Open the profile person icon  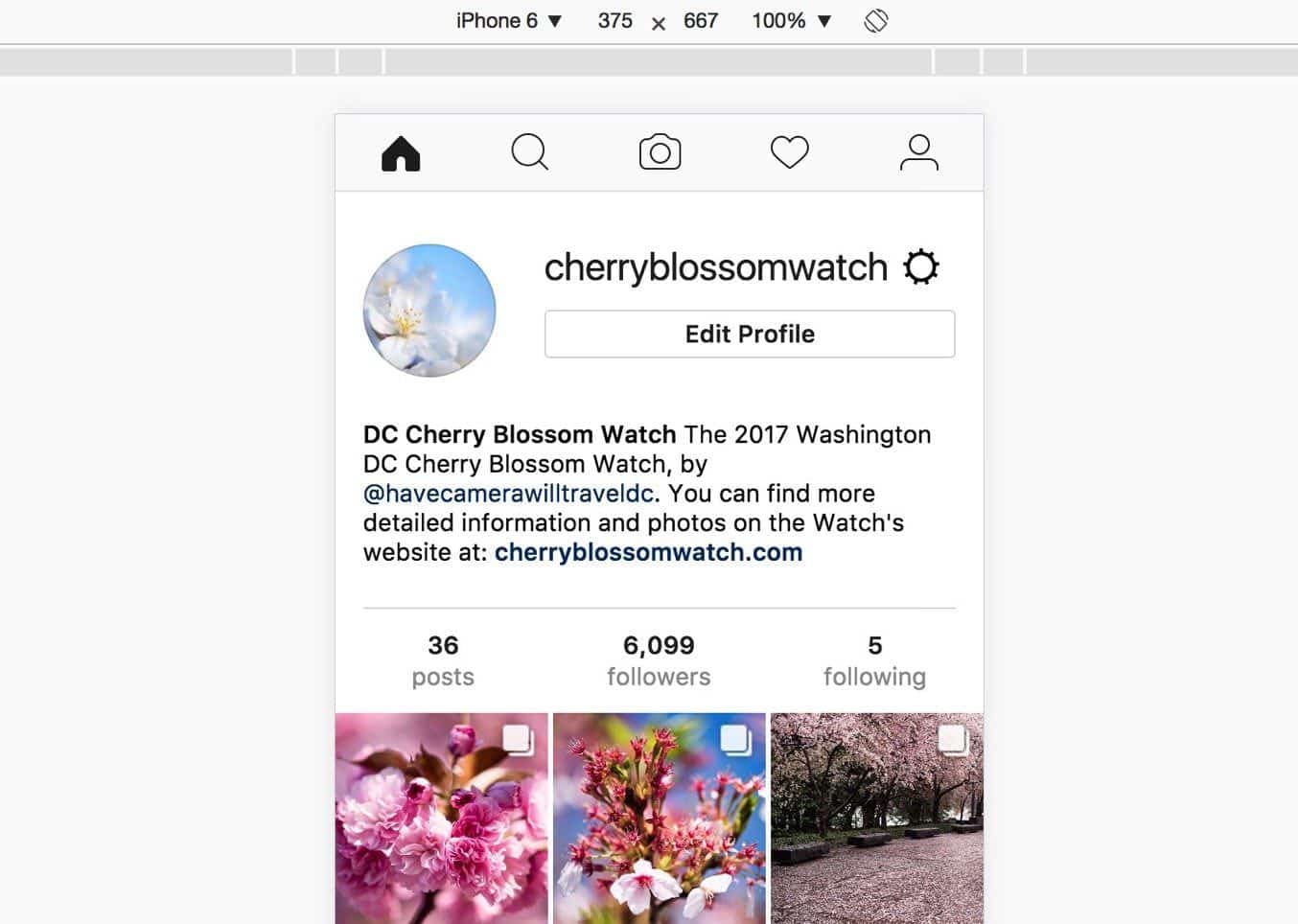[x=918, y=152]
